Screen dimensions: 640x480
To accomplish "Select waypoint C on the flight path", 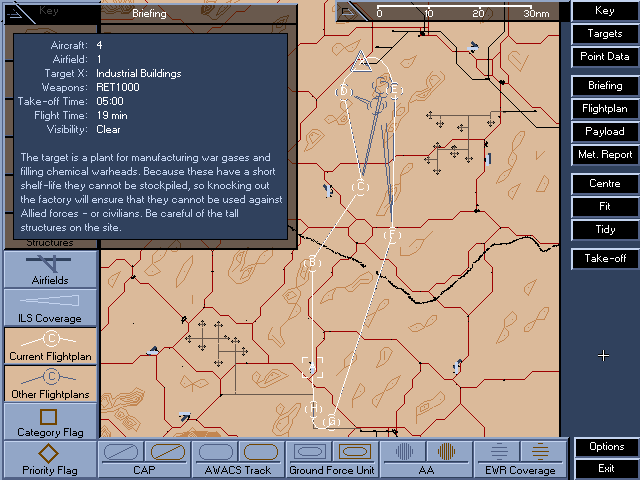I will [x=361, y=186].
